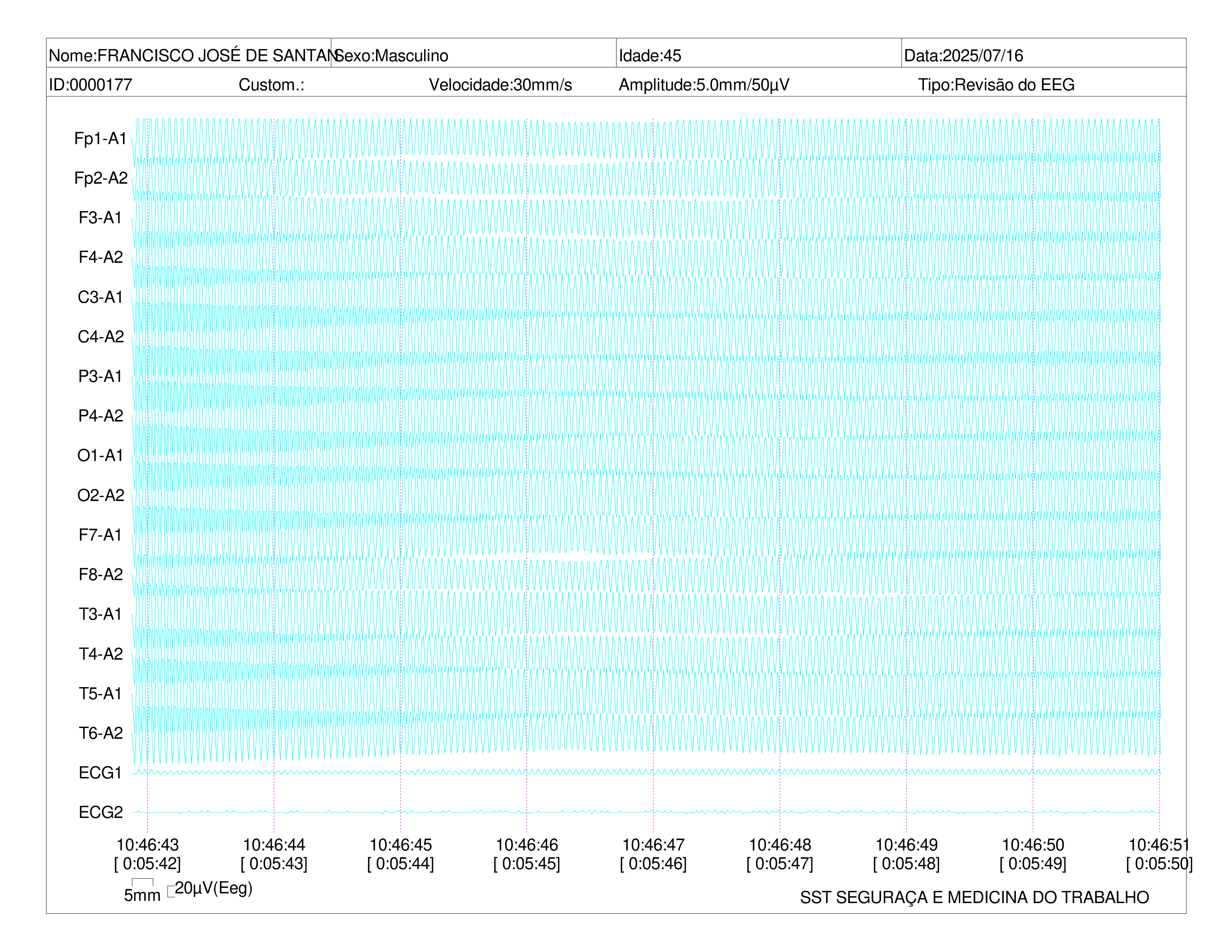
Task: Click elapsed time '[ 0:05:48]'
Action: [x=906, y=864]
